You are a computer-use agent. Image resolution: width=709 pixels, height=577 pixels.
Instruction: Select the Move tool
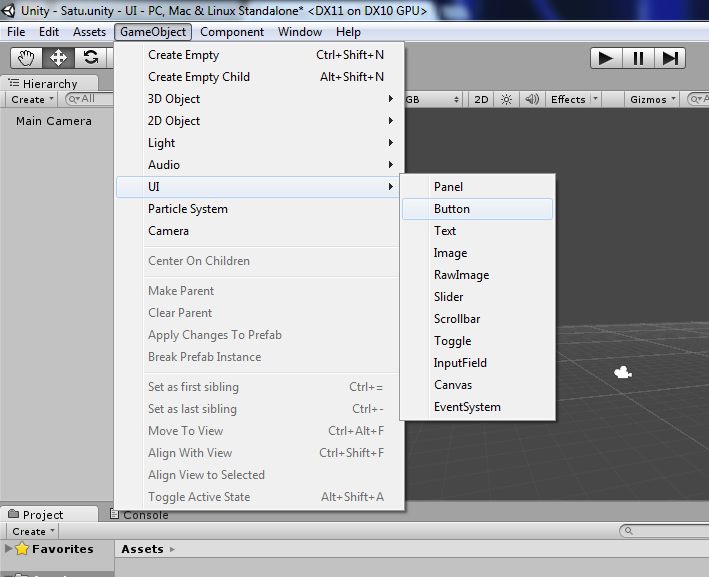pyautogui.click(x=58, y=58)
